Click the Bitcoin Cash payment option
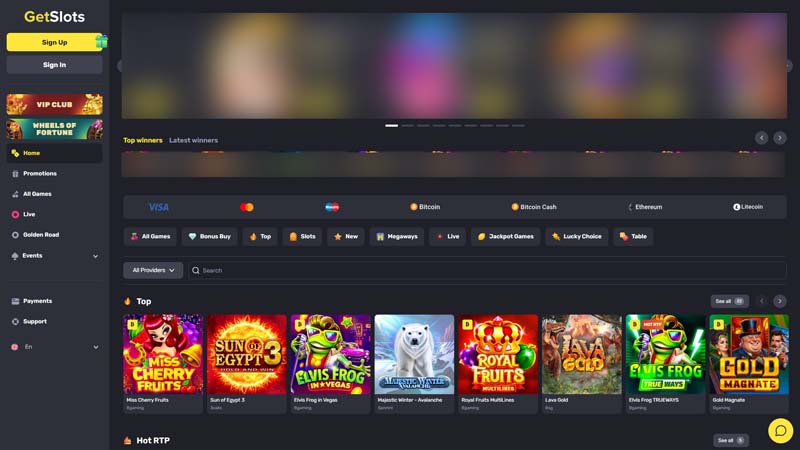The height and width of the screenshot is (450, 800). pos(534,207)
